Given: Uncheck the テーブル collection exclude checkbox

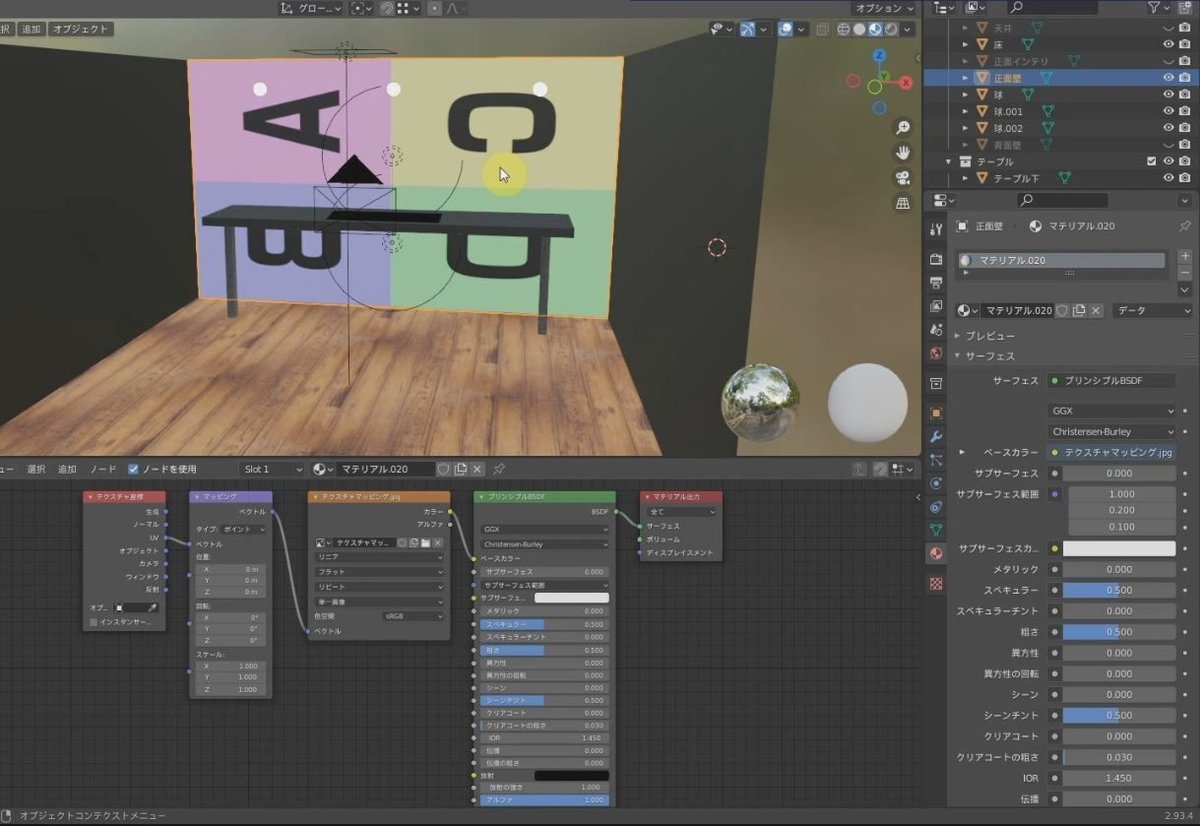Looking at the screenshot, I should point(1151,161).
